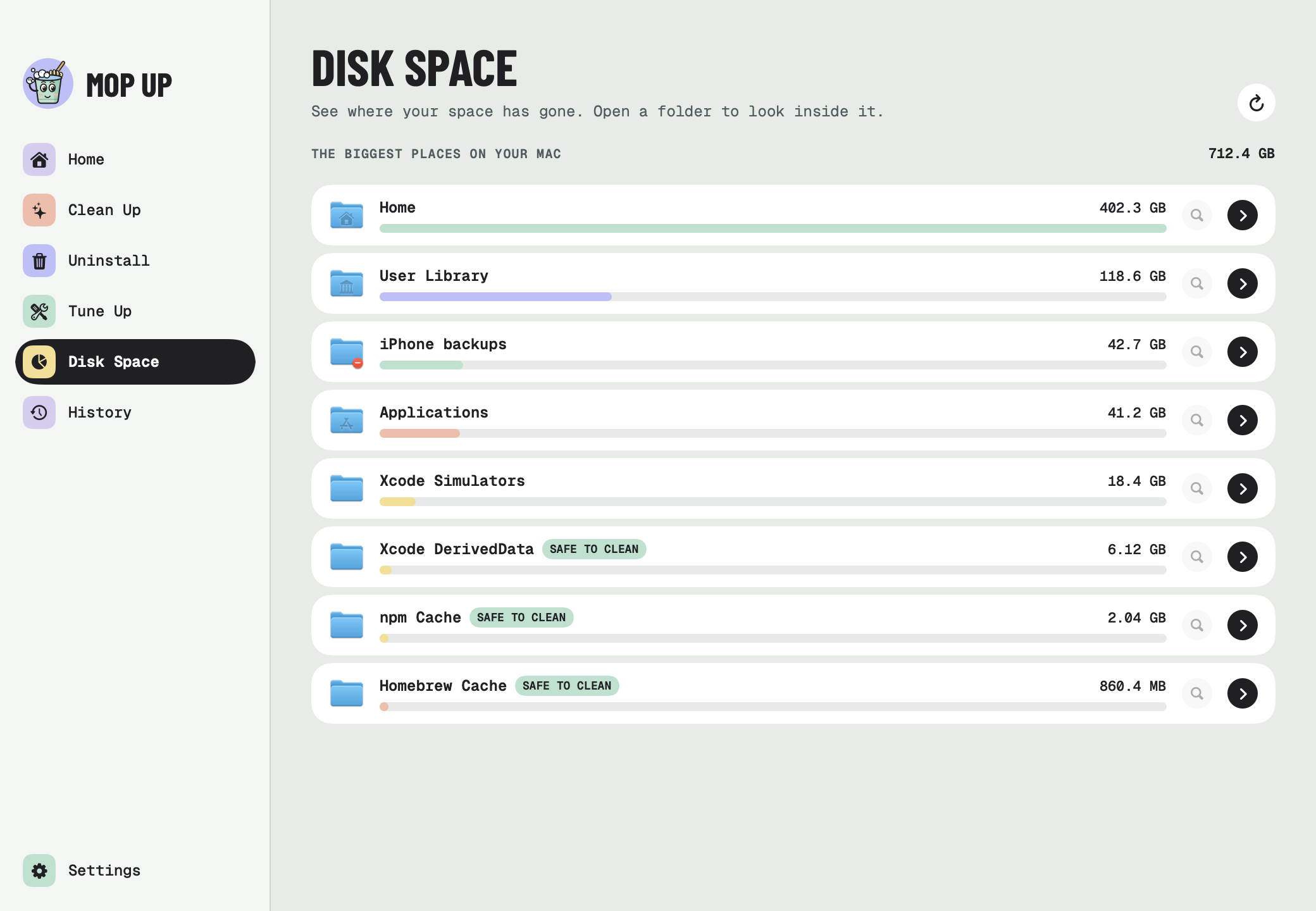
Task: Click Safe to Clean badge on Xcode DerivedData
Action: click(594, 549)
